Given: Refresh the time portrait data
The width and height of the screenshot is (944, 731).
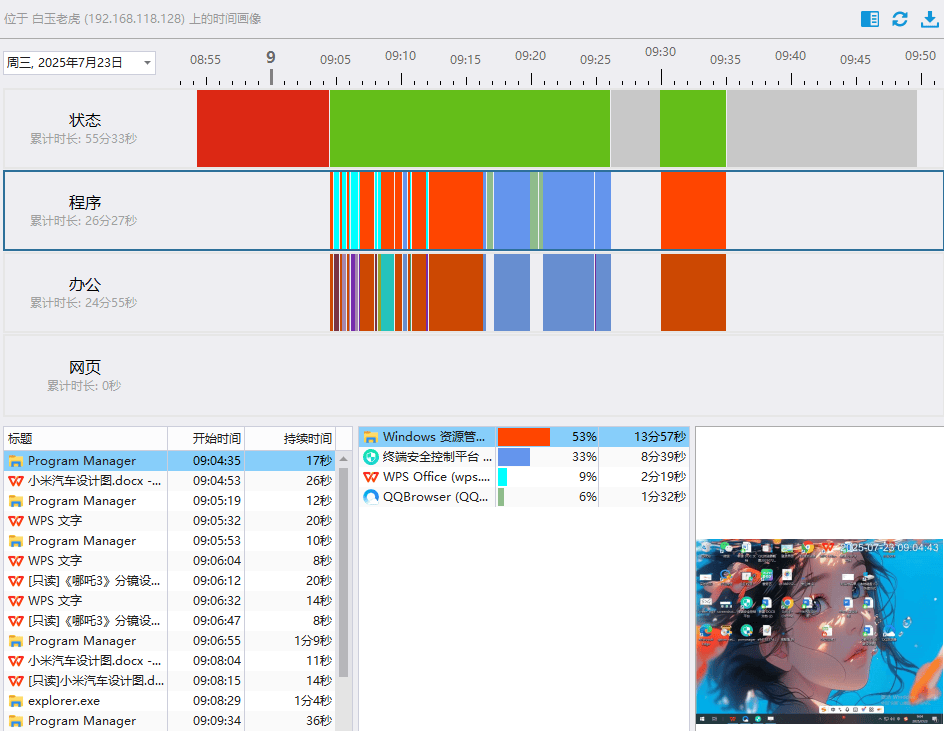Looking at the screenshot, I should (x=899, y=19).
